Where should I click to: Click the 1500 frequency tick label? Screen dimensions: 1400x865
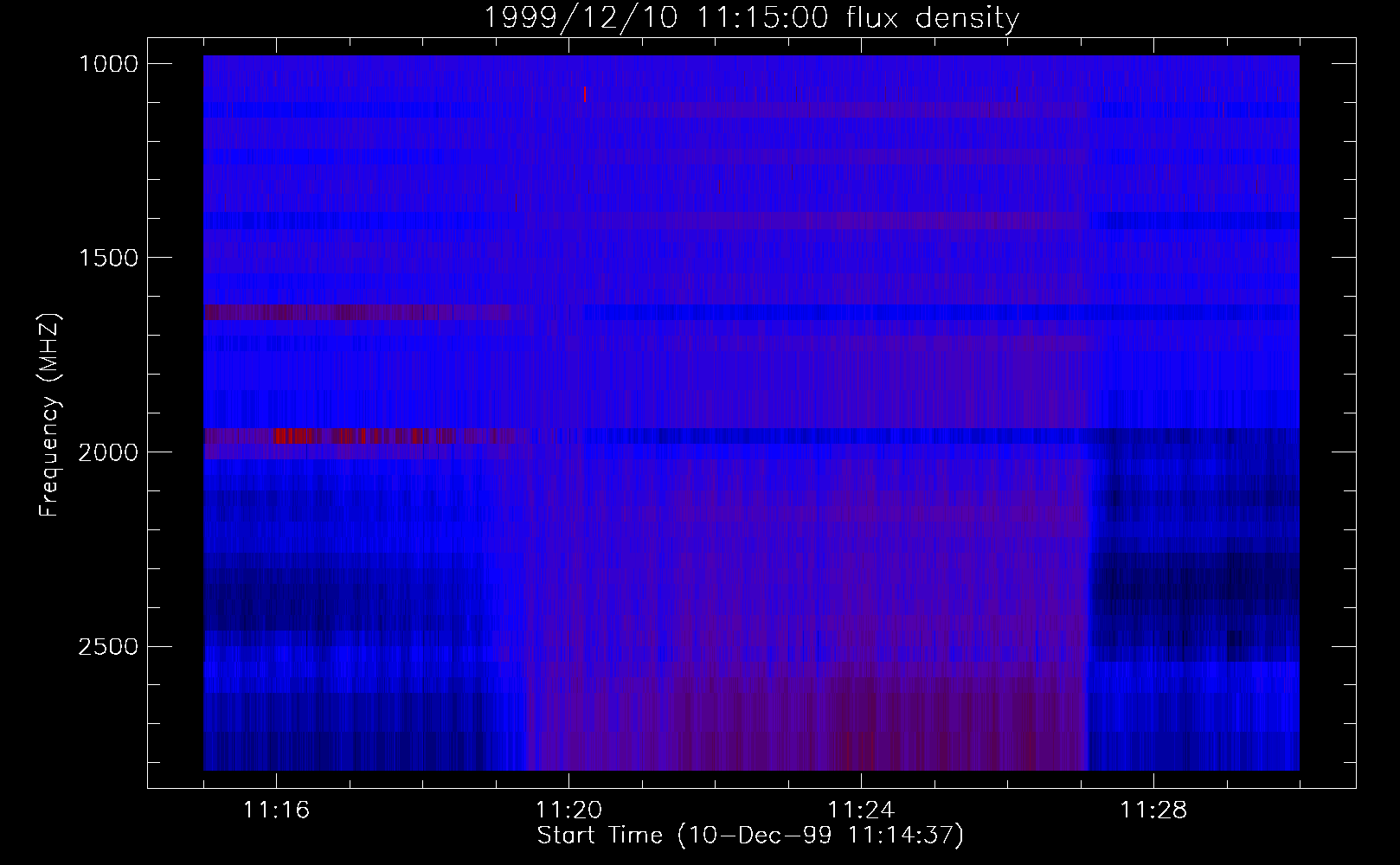point(109,258)
